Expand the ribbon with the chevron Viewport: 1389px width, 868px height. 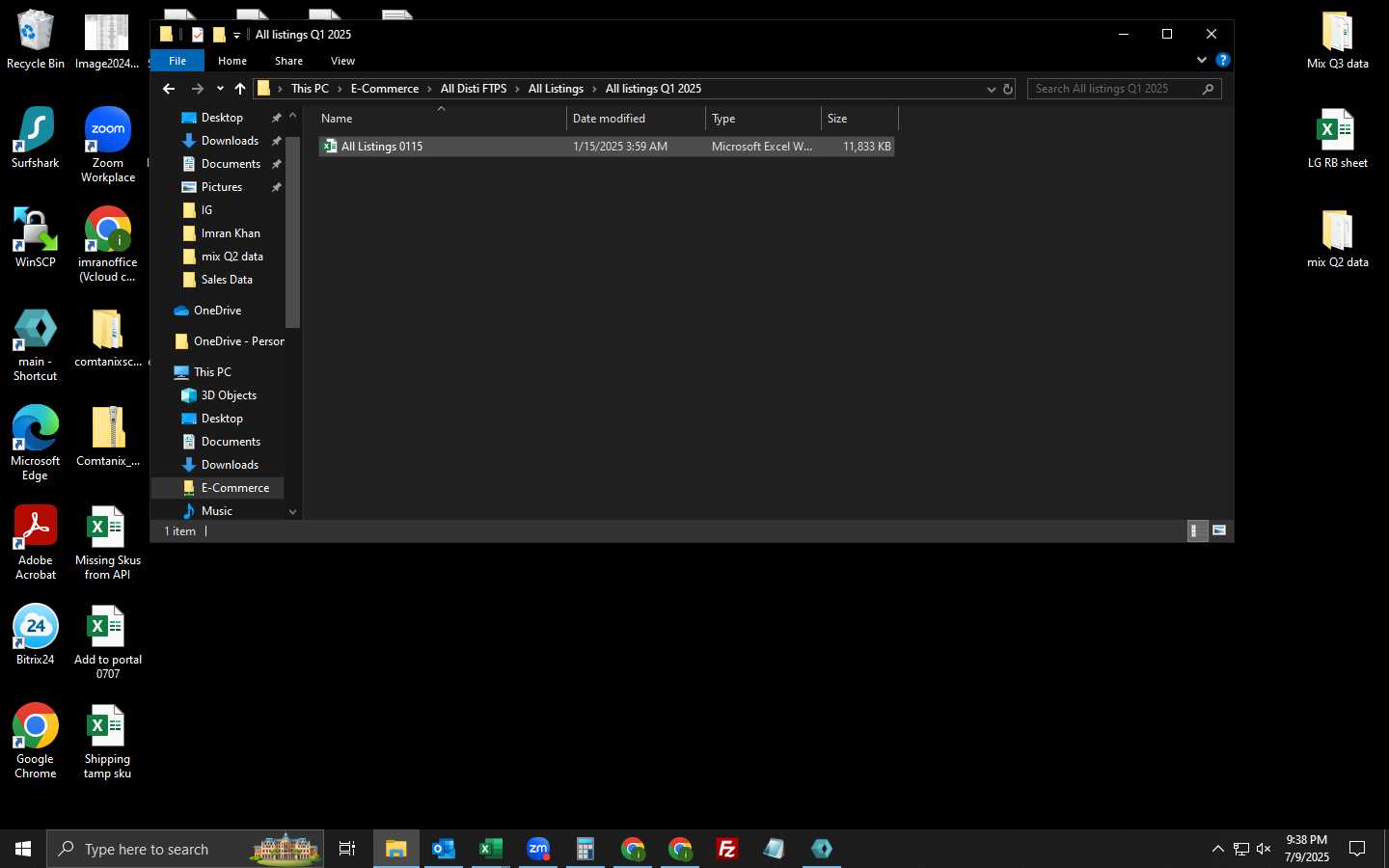click(x=1202, y=60)
